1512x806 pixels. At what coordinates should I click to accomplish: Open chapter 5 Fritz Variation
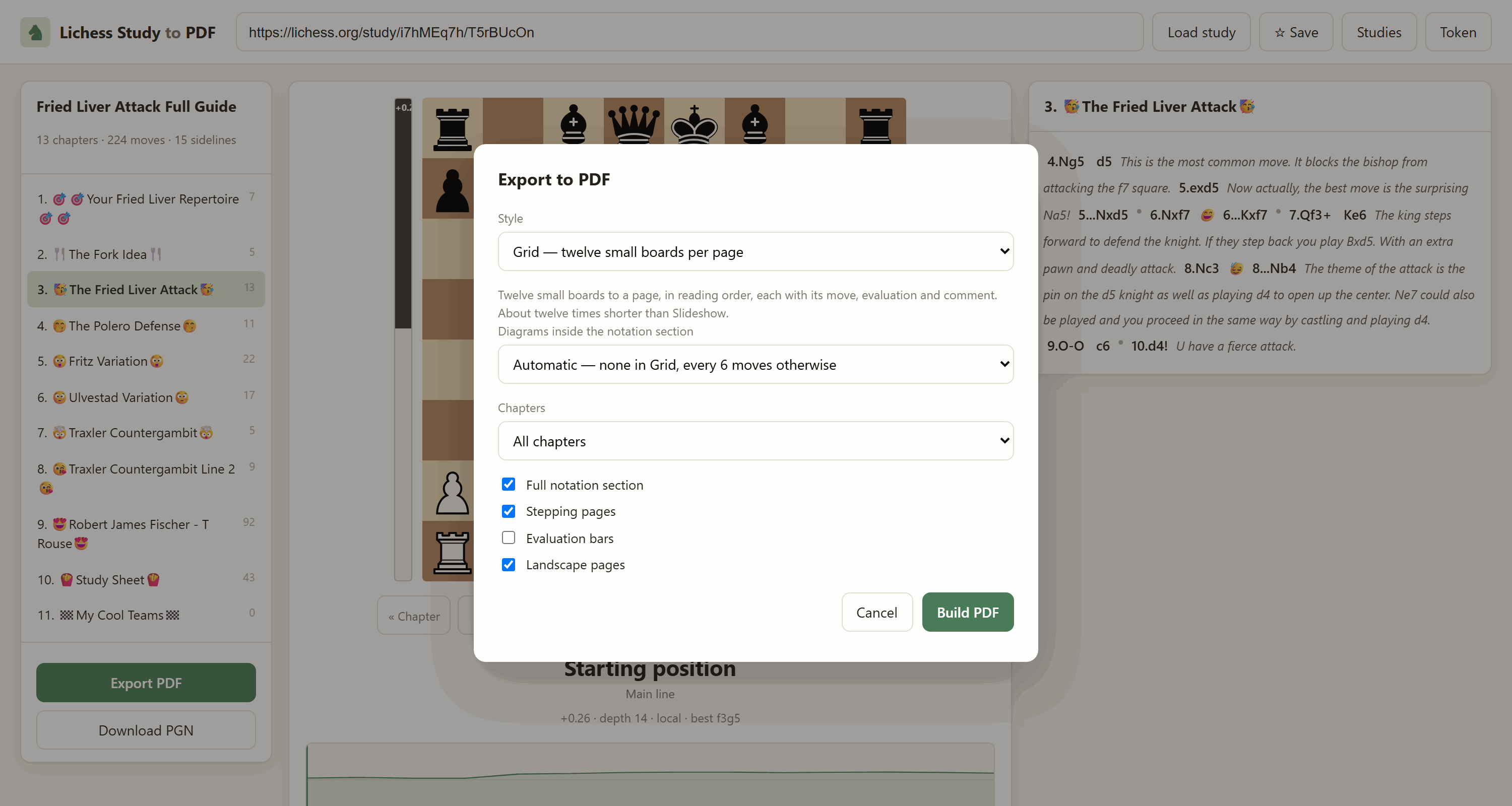tap(146, 361)
